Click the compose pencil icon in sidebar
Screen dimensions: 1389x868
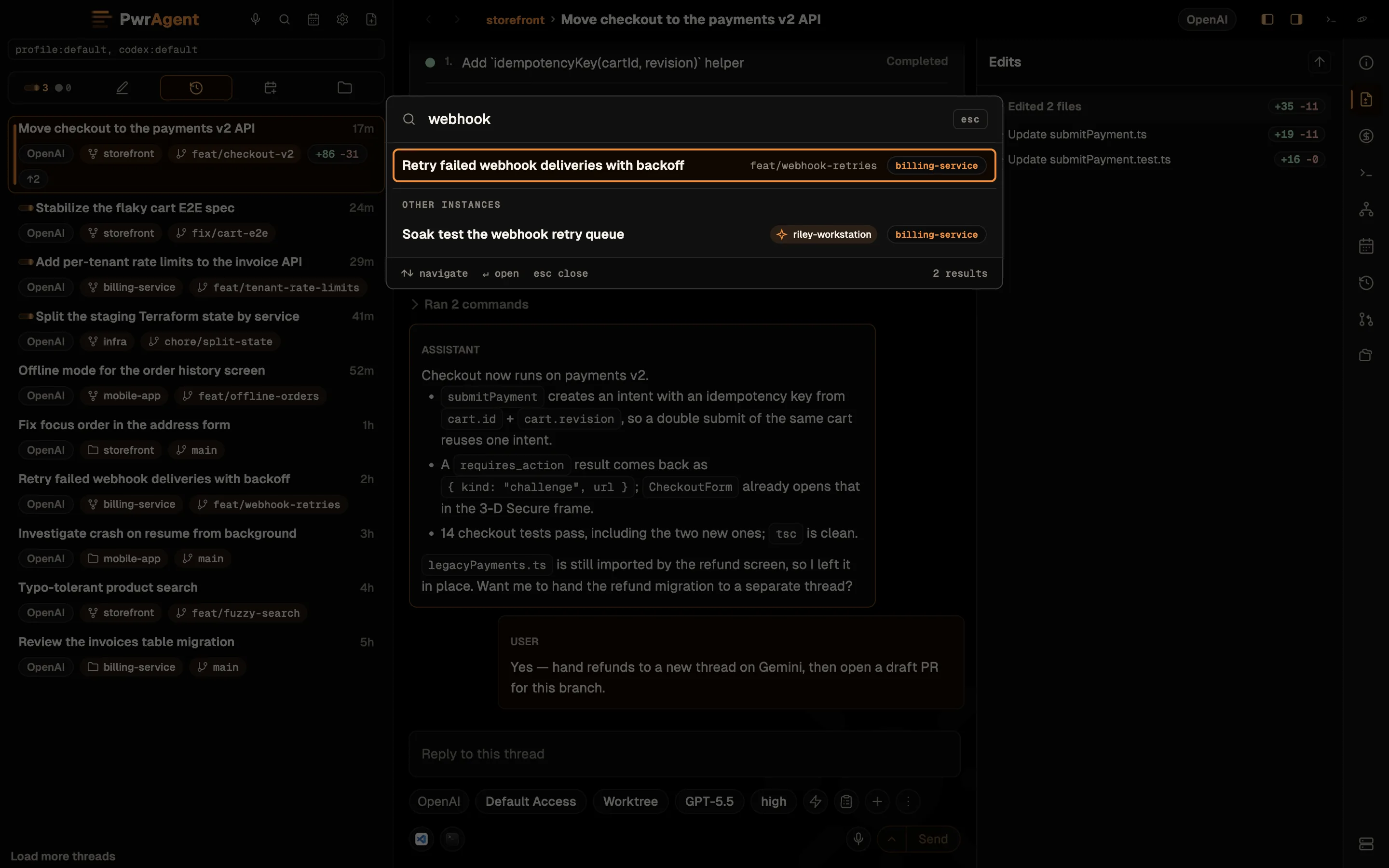(x=122, y=88)
